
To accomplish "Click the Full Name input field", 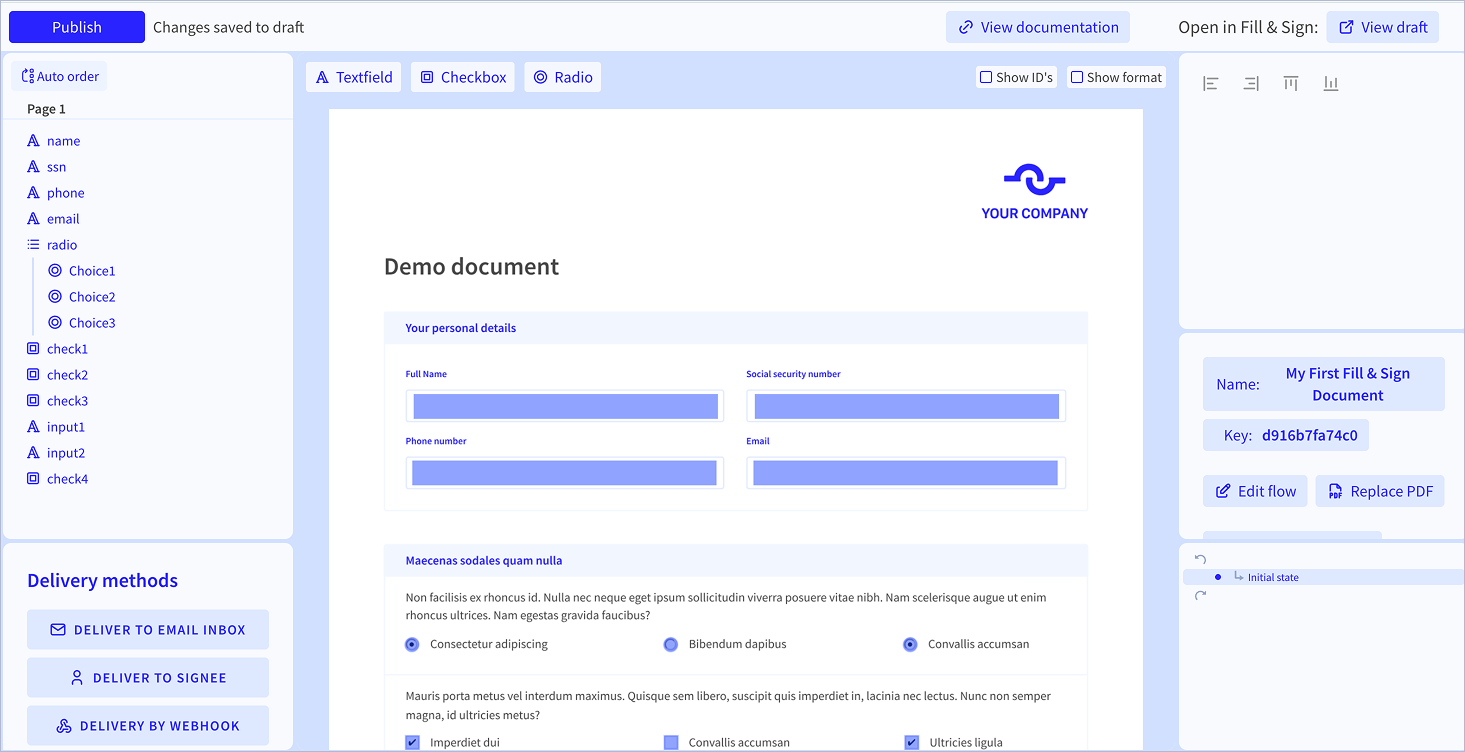I will tap(566, 406).
